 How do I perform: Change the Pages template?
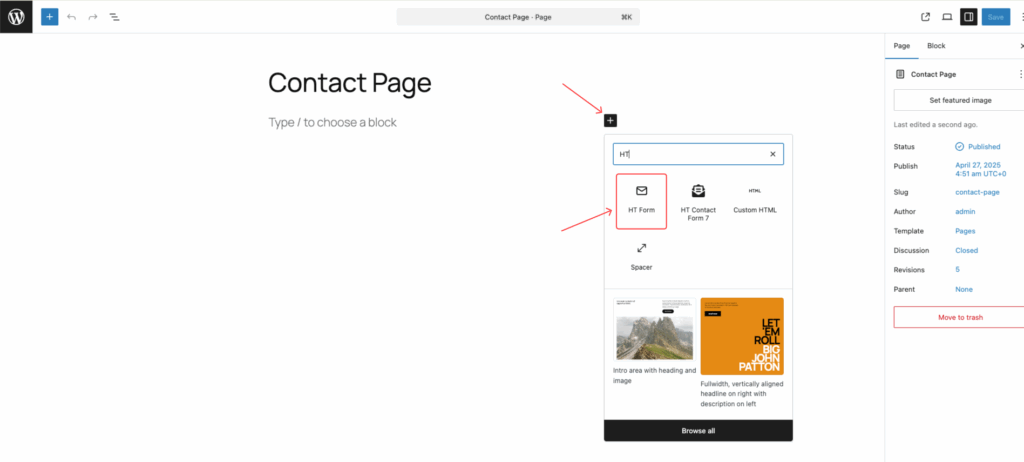tap(965, 231)
